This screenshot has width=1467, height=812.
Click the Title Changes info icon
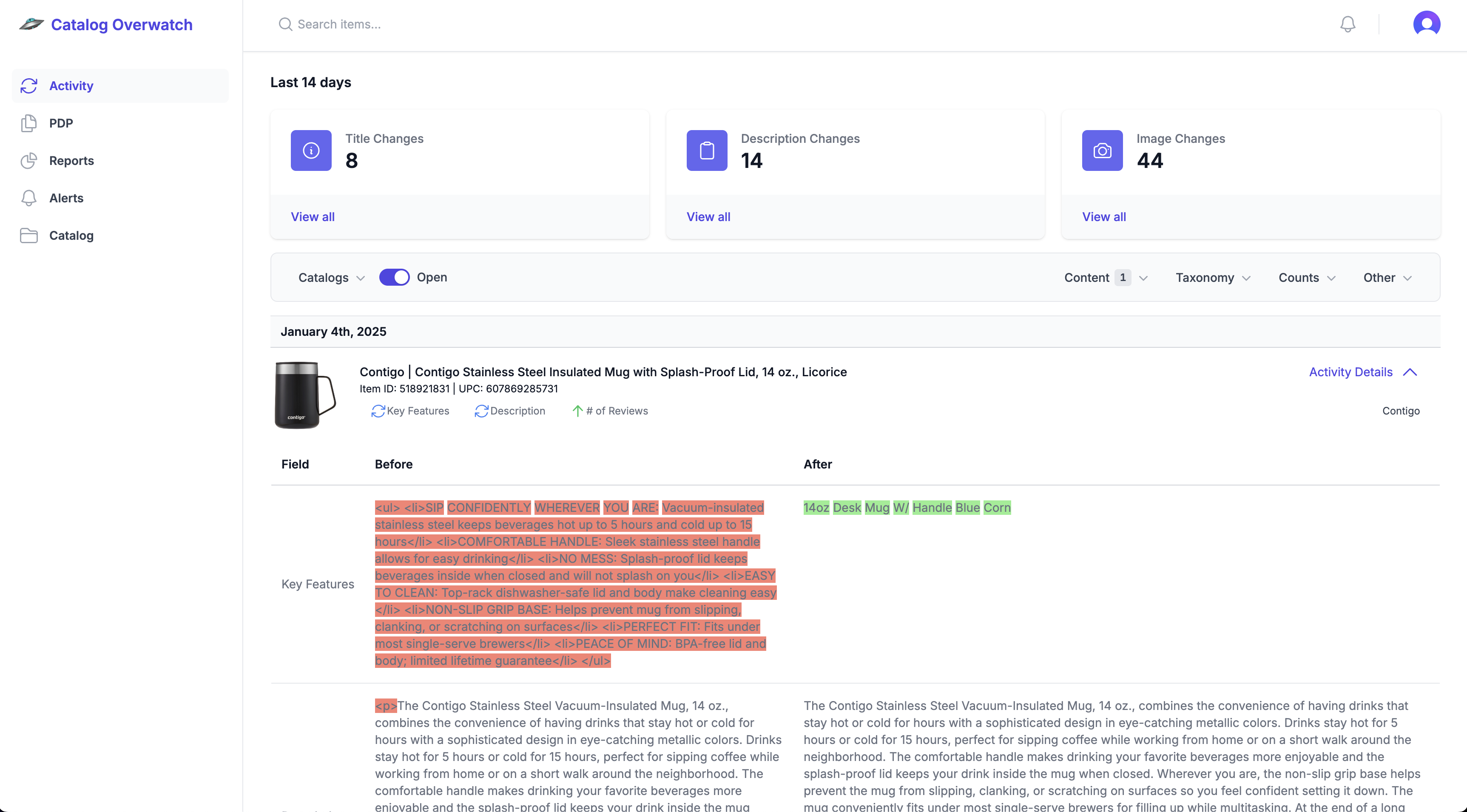pyautogui.click(x=311, y=150)
